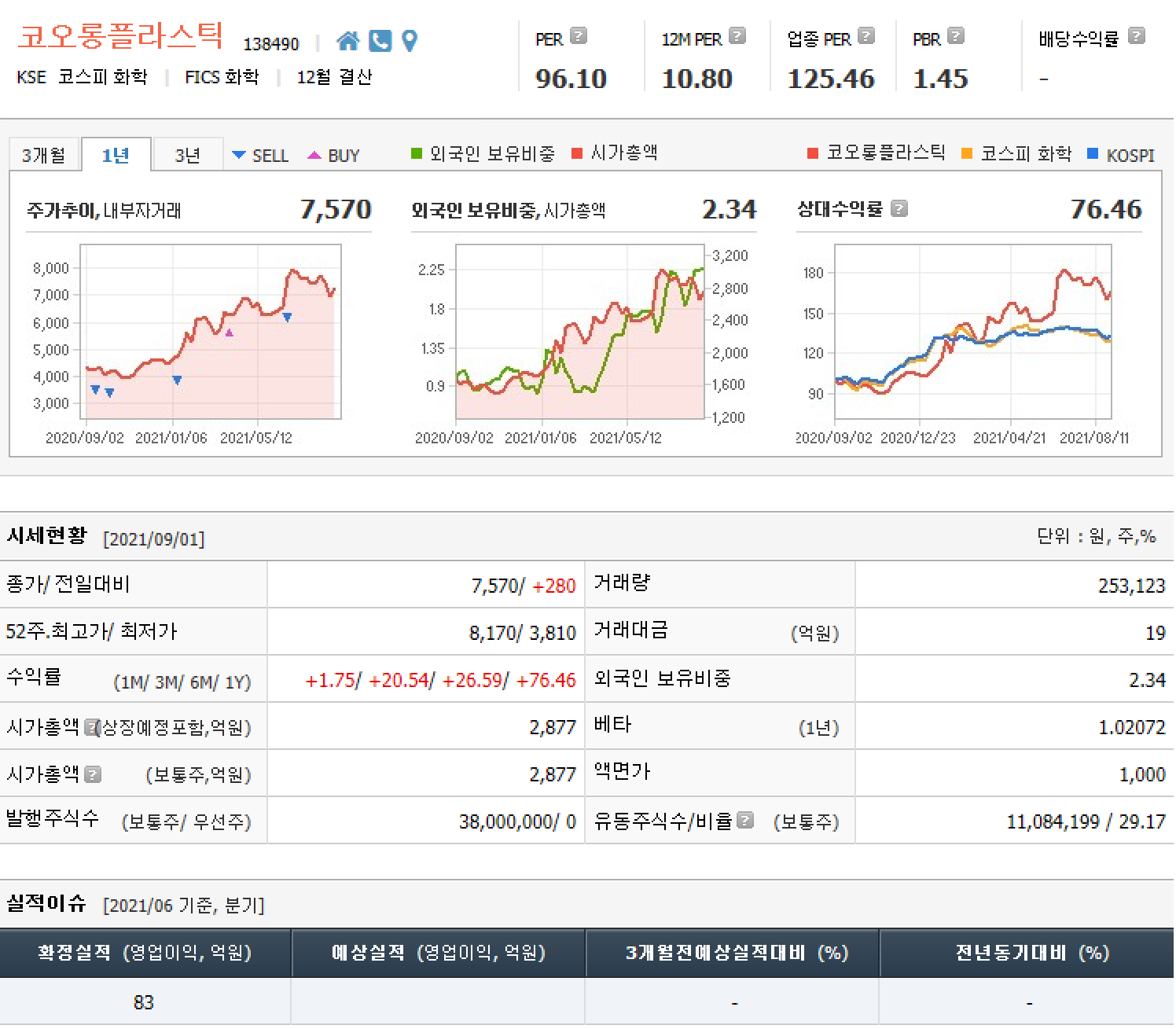
Task: Select the 1년 chart tab
Action: [116, 155]
